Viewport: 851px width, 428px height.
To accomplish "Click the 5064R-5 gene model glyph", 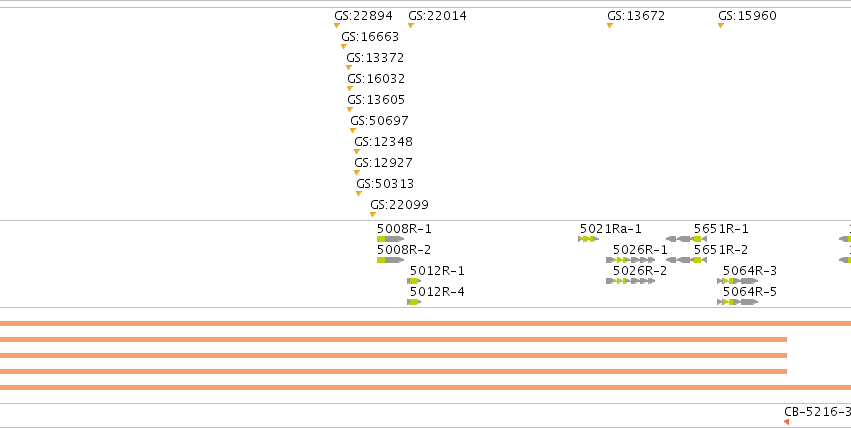I will tap(738, 302).
